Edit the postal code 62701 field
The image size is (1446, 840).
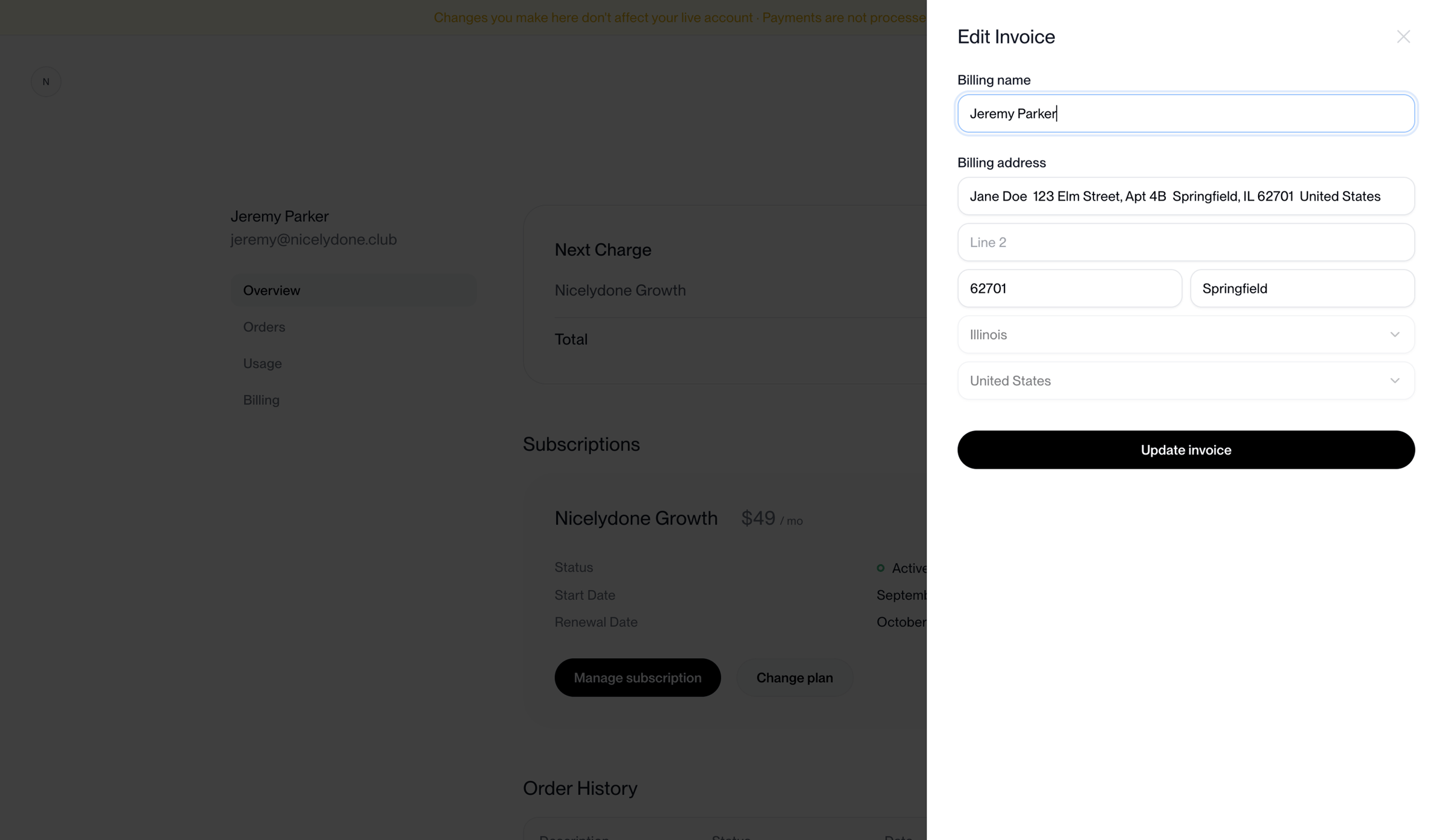(1069, 288)
